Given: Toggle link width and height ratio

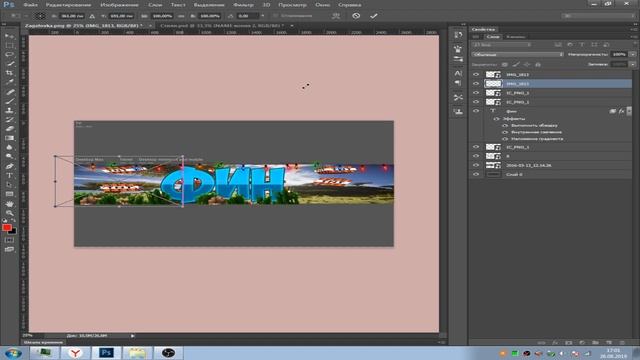Looking at the screenshot, I should 181,16.
